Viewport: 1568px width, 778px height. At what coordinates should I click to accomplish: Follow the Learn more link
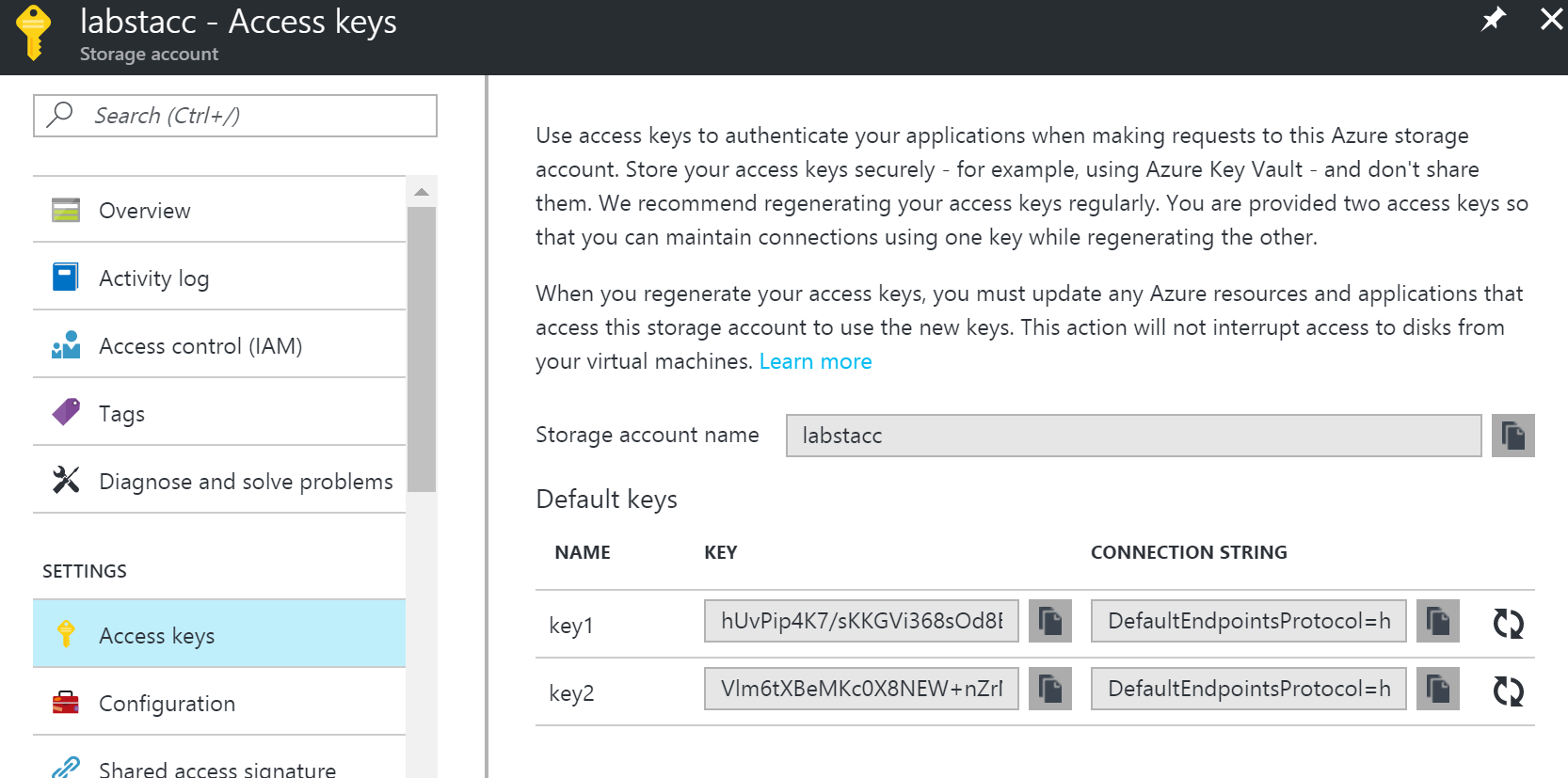point(815,361)
